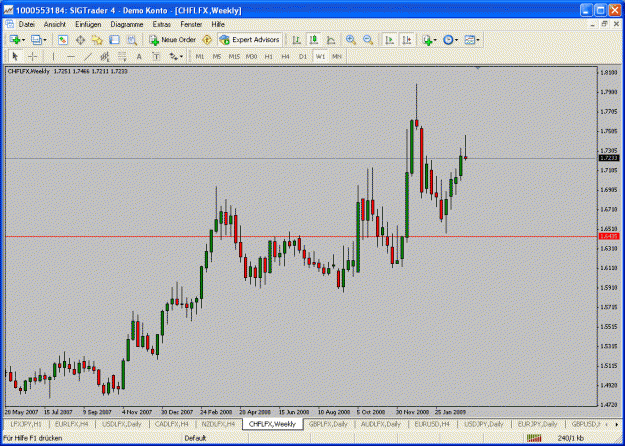Image resolution: width=625 pixels, height=446 pixels.
Task: Select the text 'A' drawing tool
Action: click(x=139, y=57)
